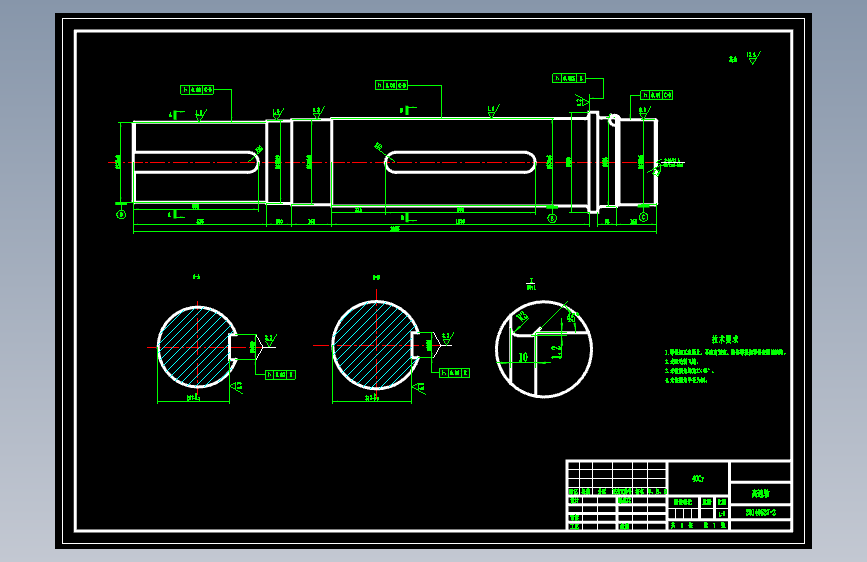
Task: Click the label above the detail view circle
Action: [531, 284]
